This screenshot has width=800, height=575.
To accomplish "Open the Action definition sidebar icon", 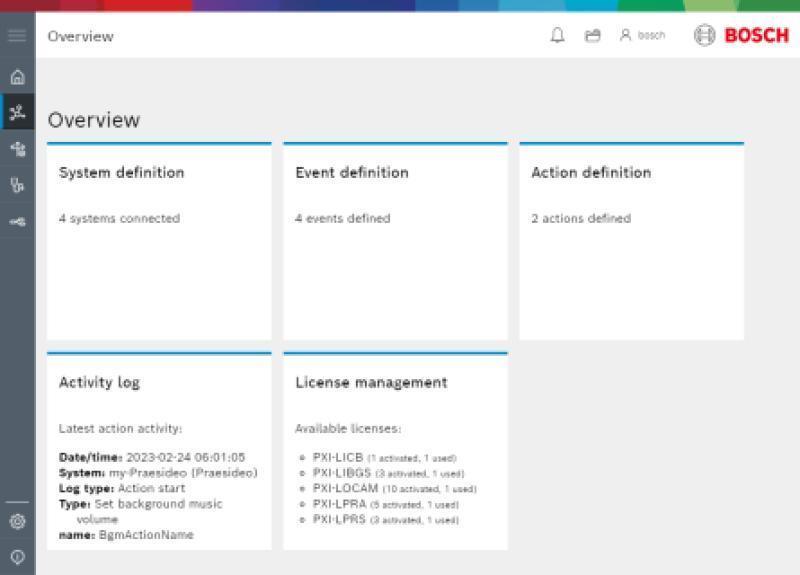I will click(x=17, y=222).
